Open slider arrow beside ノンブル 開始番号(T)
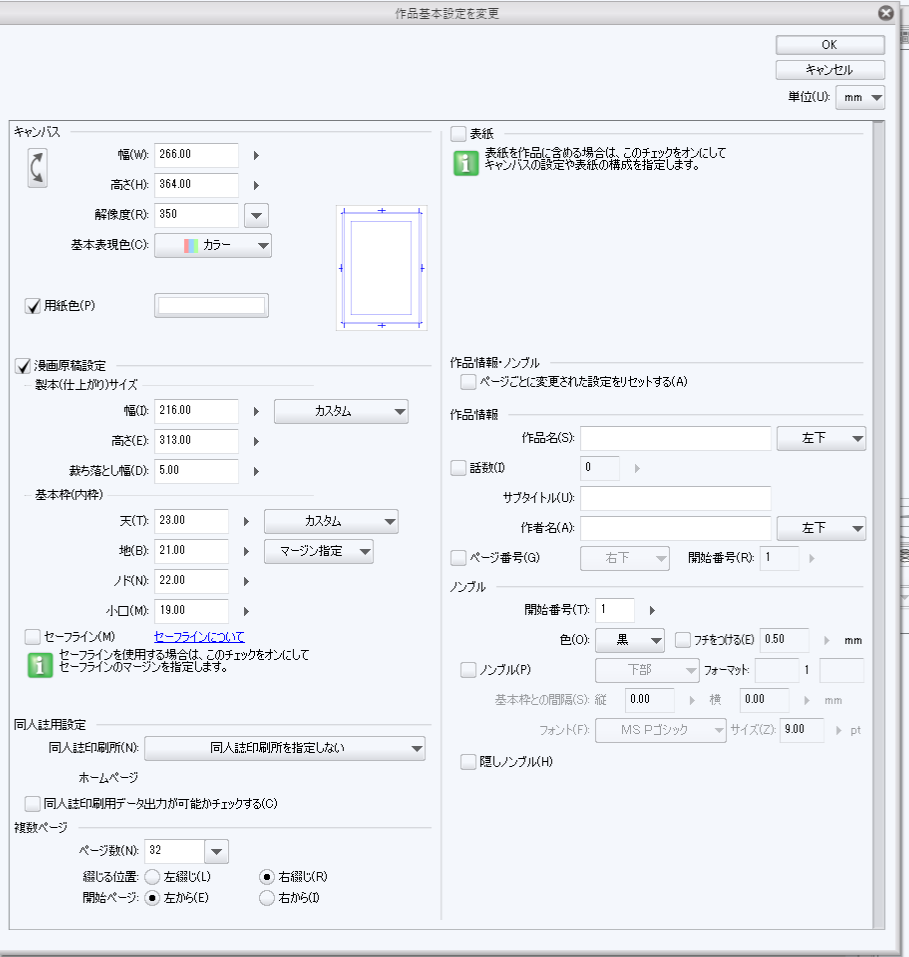The image size is (909, 957). click(652, 610)
